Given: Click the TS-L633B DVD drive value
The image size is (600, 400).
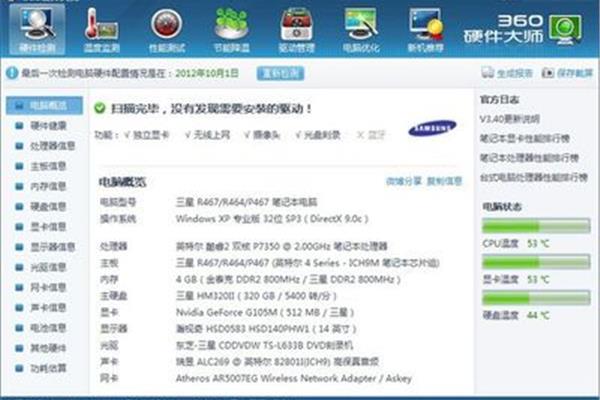Looking at the screenshot, I should coord(264,345).
